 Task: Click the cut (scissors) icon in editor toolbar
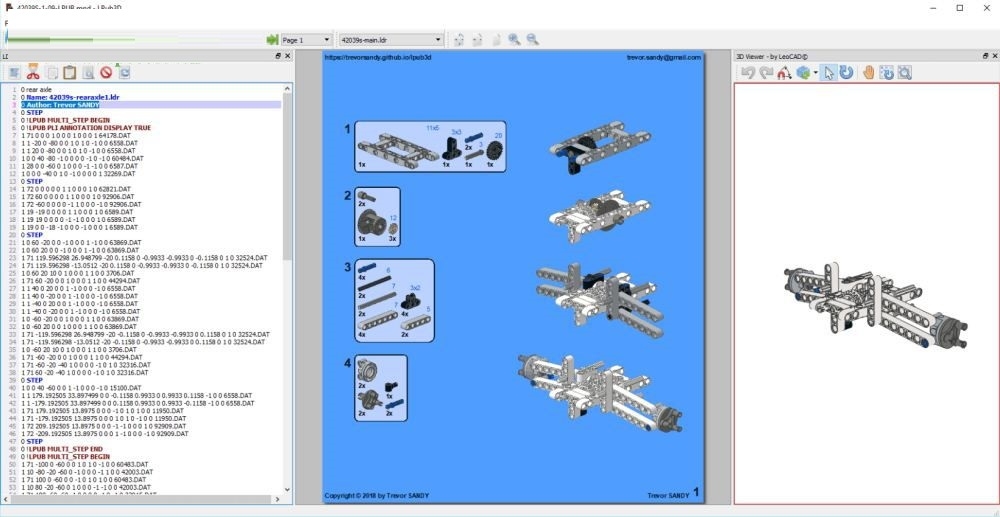click(33, 73)
